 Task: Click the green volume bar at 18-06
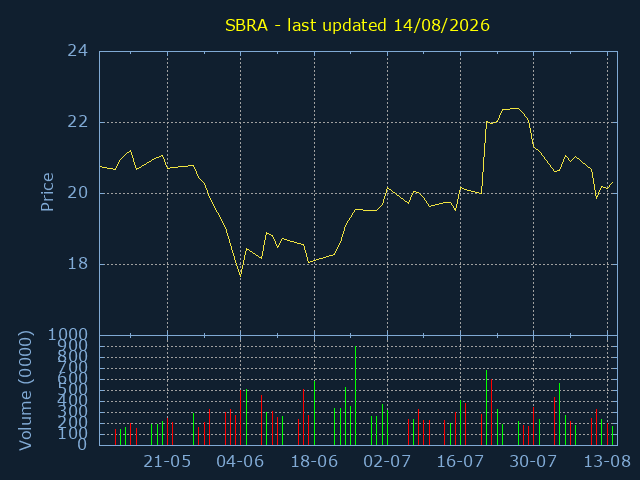coord(314,413)
